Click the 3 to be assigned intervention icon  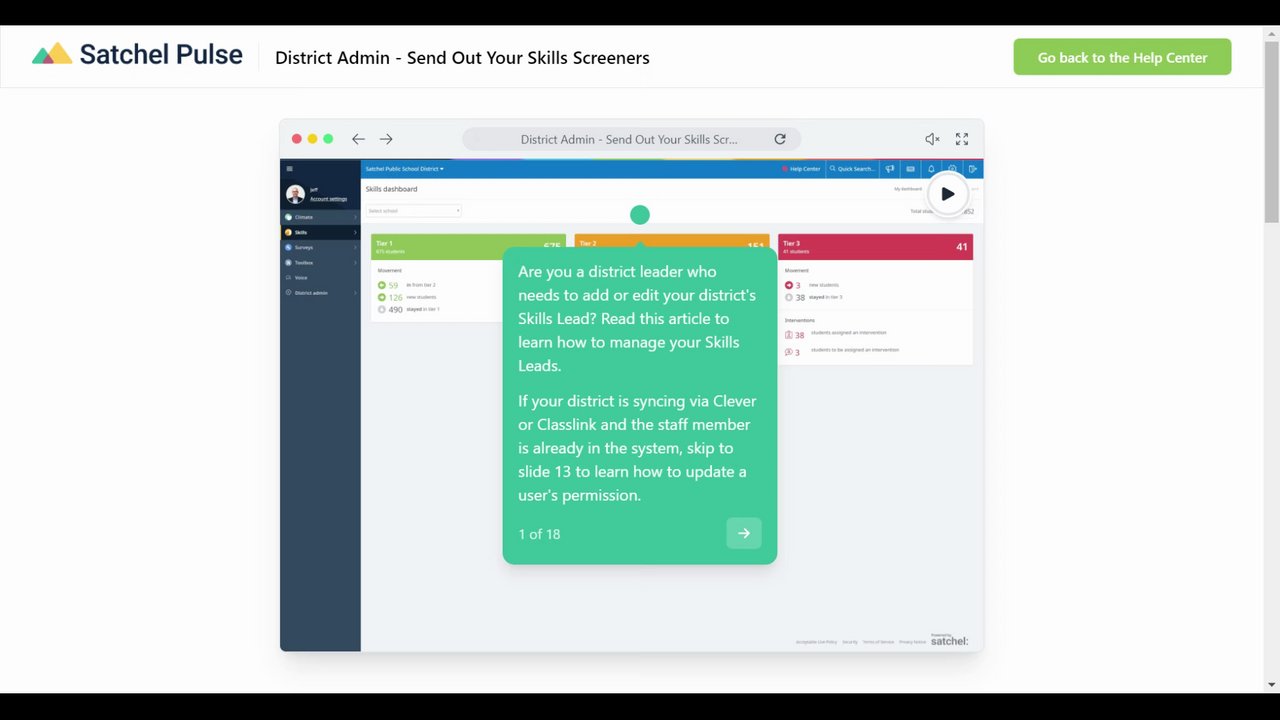point(789,352)
